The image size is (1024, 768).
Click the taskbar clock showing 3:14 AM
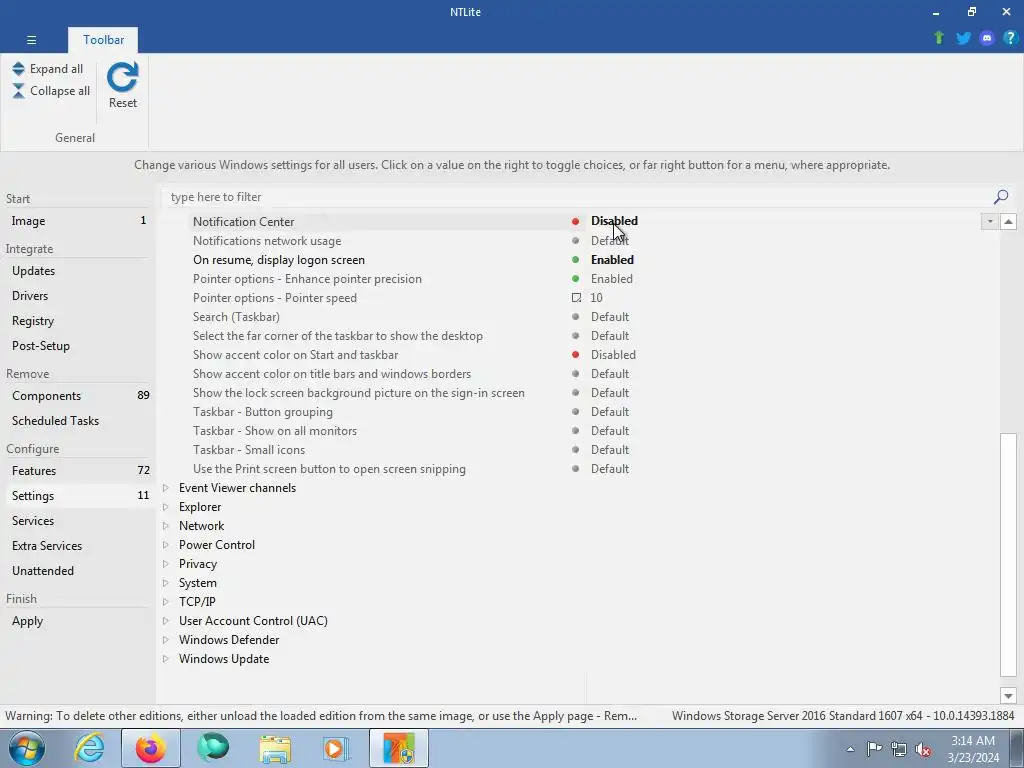pyautogui.click(x=973, y=749)
